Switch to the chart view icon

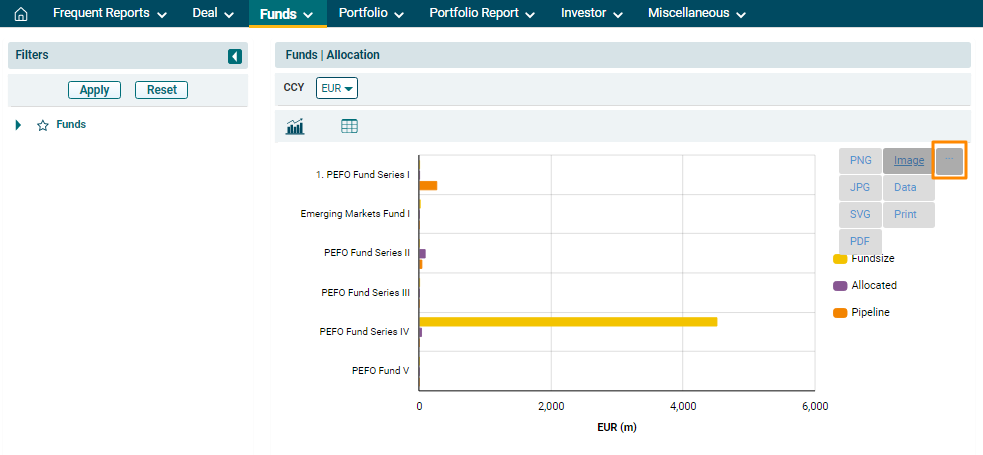295,126
